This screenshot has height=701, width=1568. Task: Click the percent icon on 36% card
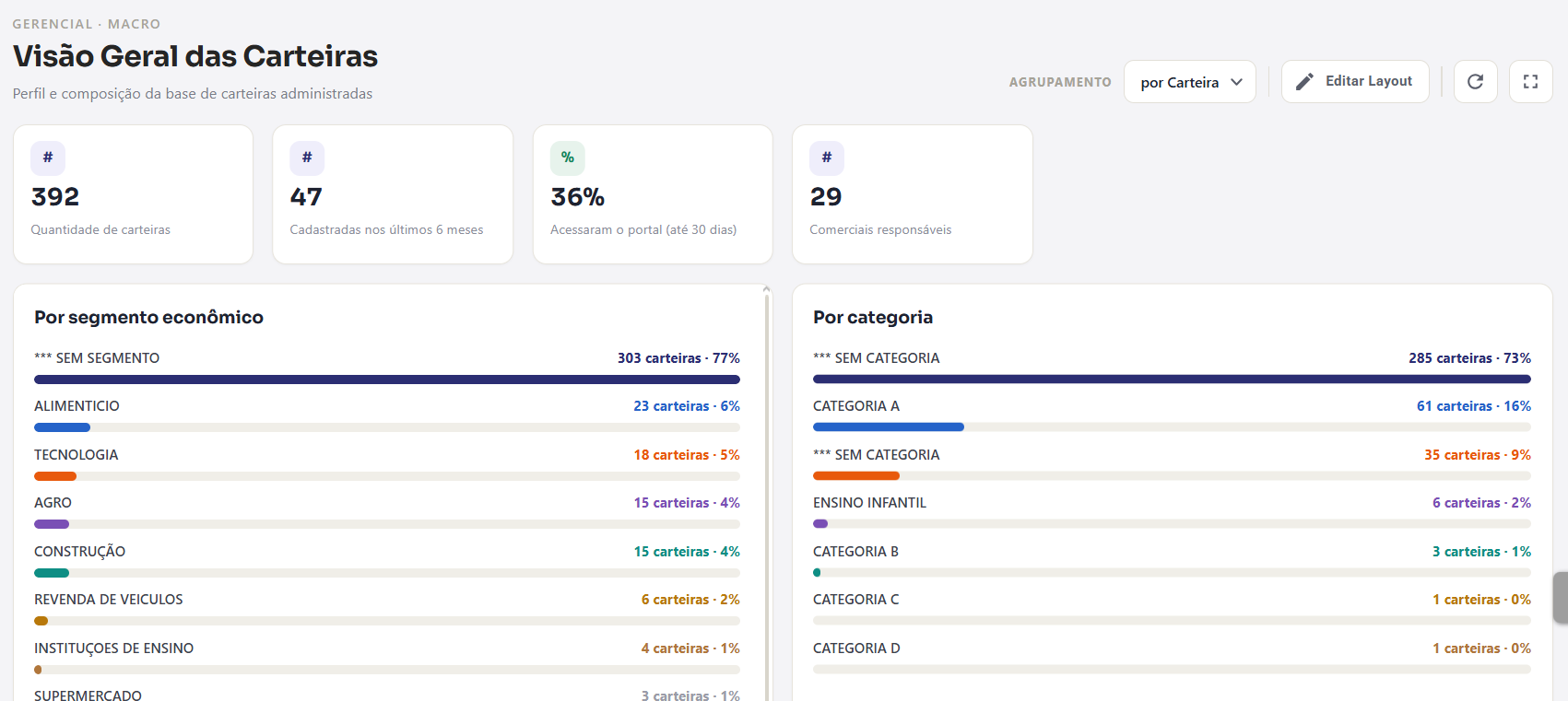(568, 158)
